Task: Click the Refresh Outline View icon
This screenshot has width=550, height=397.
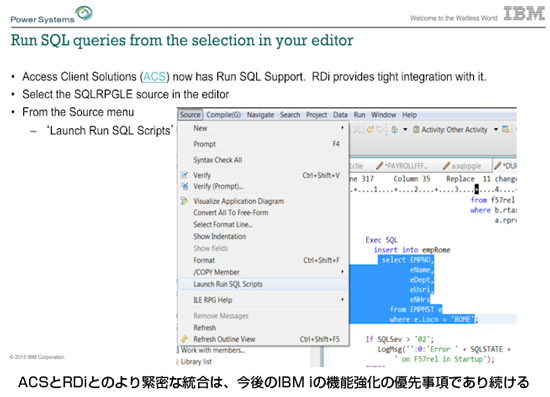Action: (x=185, y=339)
